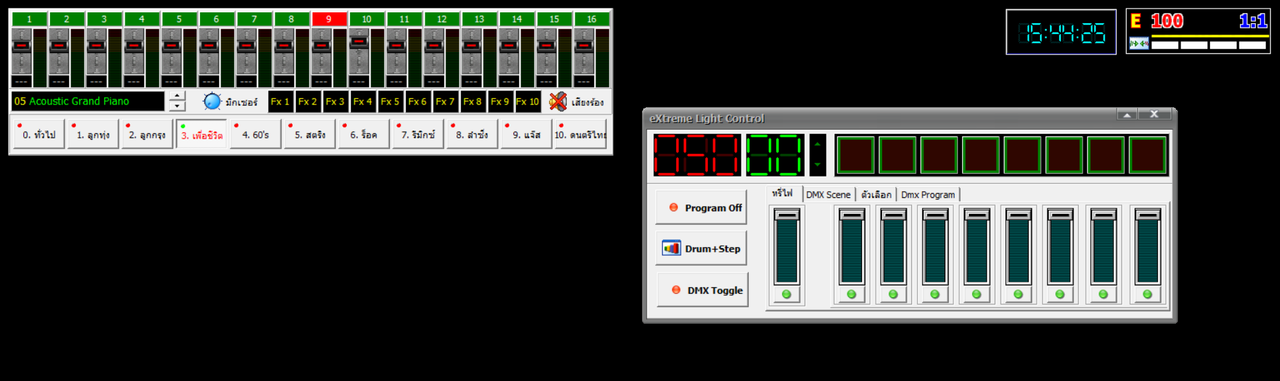Viewport: 1280px width, 381px height.
Task: Toggle Fx 1 effect
Action: pos(280,101)
